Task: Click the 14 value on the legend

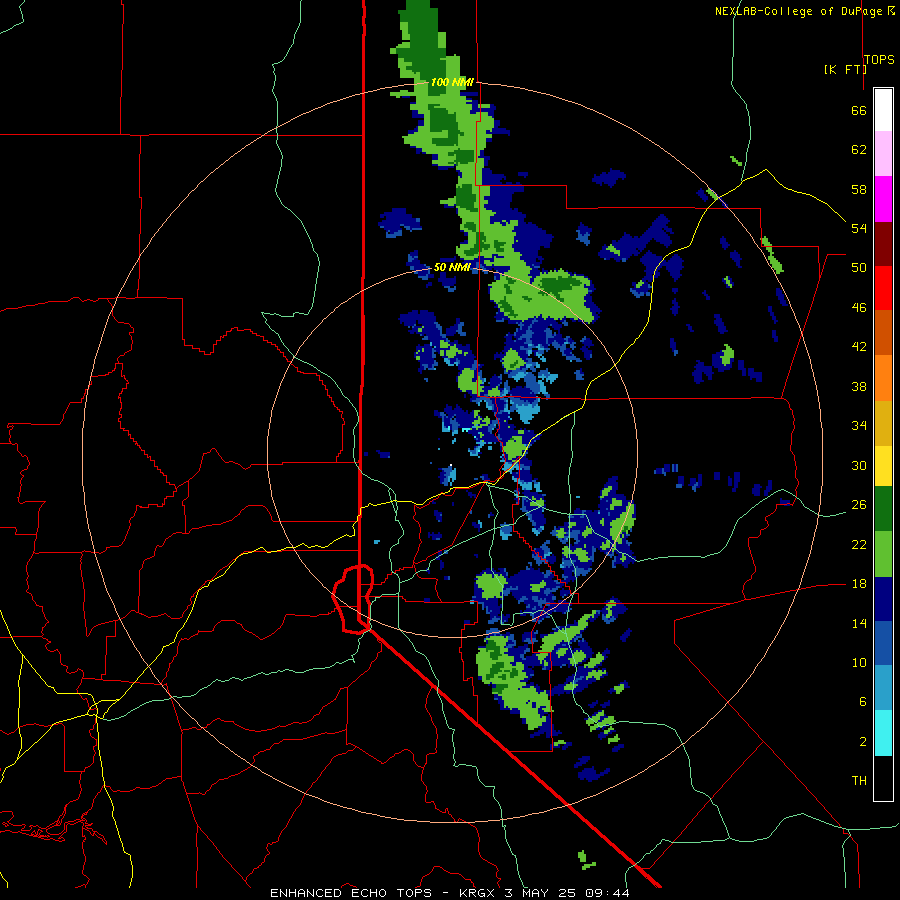Action: pos(859,623)
